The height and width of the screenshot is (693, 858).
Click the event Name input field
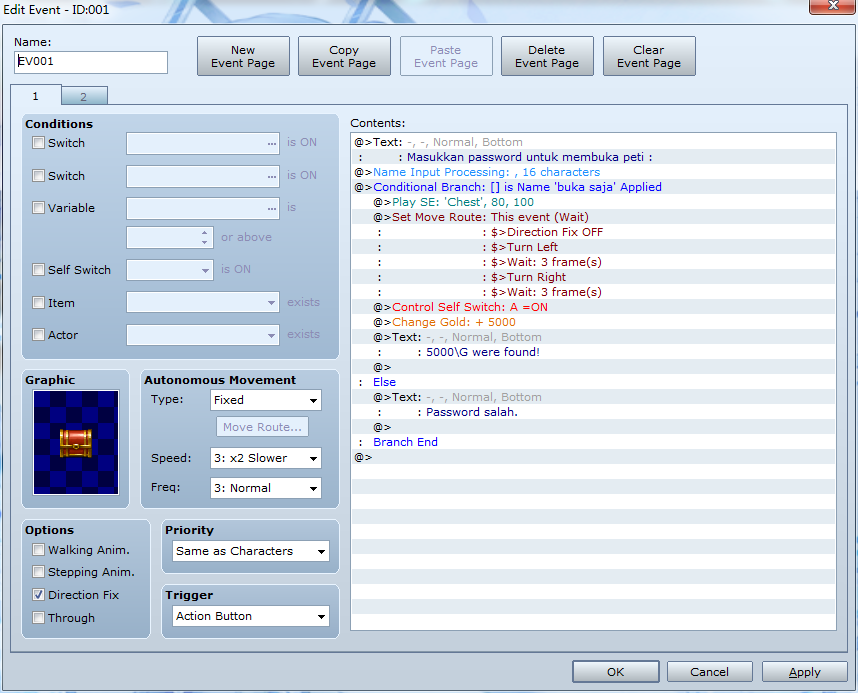pos(91,62)
